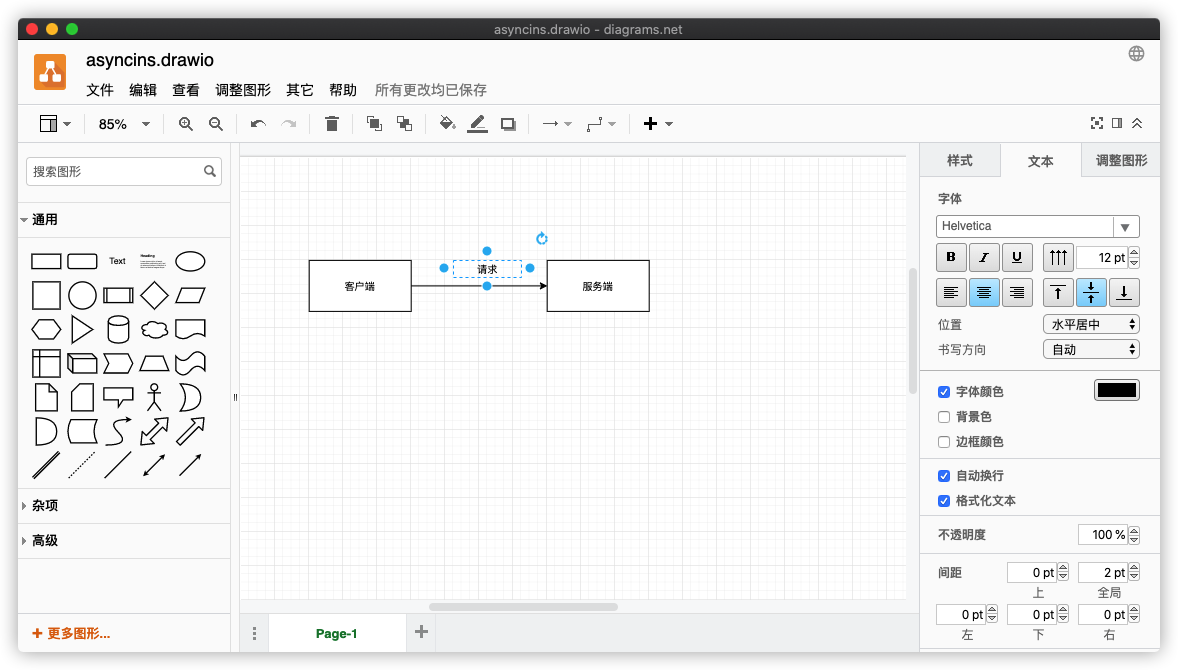Click the bring to front icon
Screen dimensions: 1178x670
(x=374, y=124)
